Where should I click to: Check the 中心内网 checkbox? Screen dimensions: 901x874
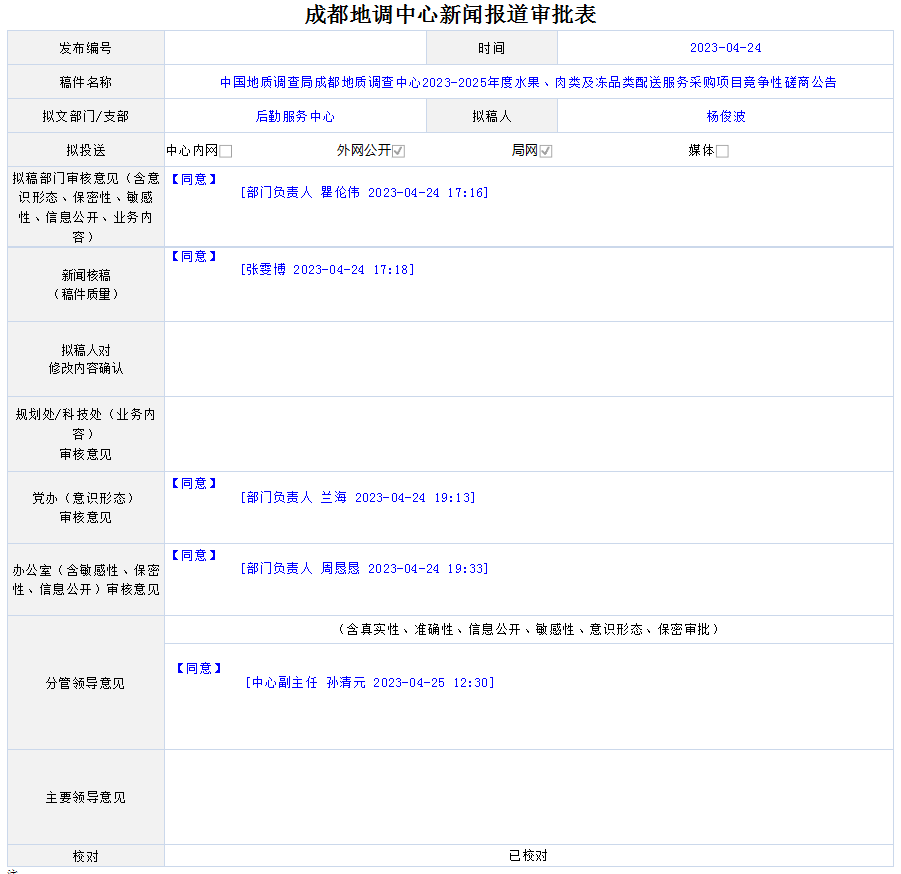[x=226, y=151]
